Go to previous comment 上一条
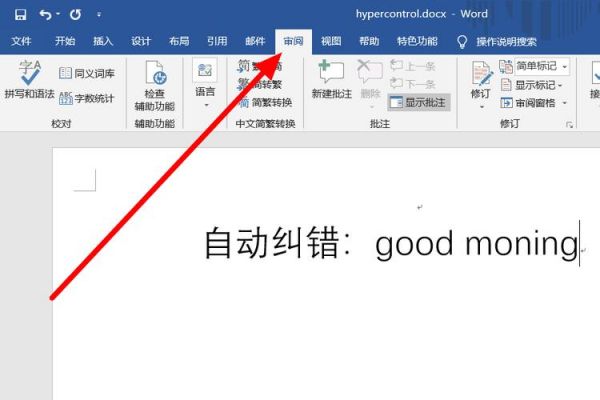The width and height of the screenshot is (600, 400). click(x=412, y=66)
